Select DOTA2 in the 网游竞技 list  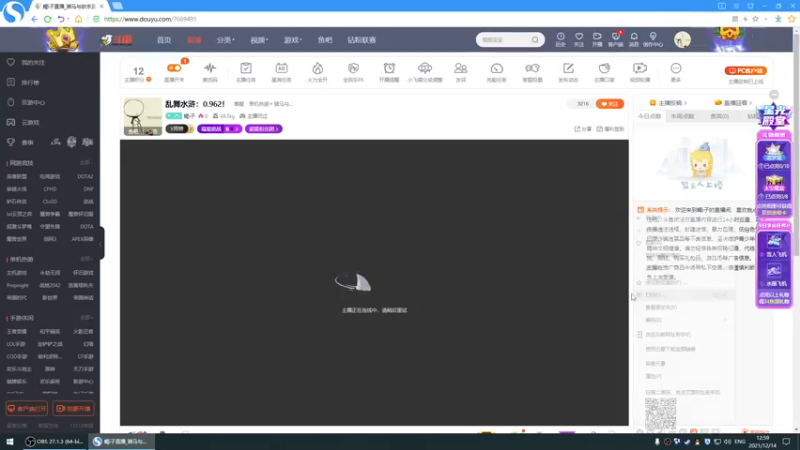click(x=85, y=177)
